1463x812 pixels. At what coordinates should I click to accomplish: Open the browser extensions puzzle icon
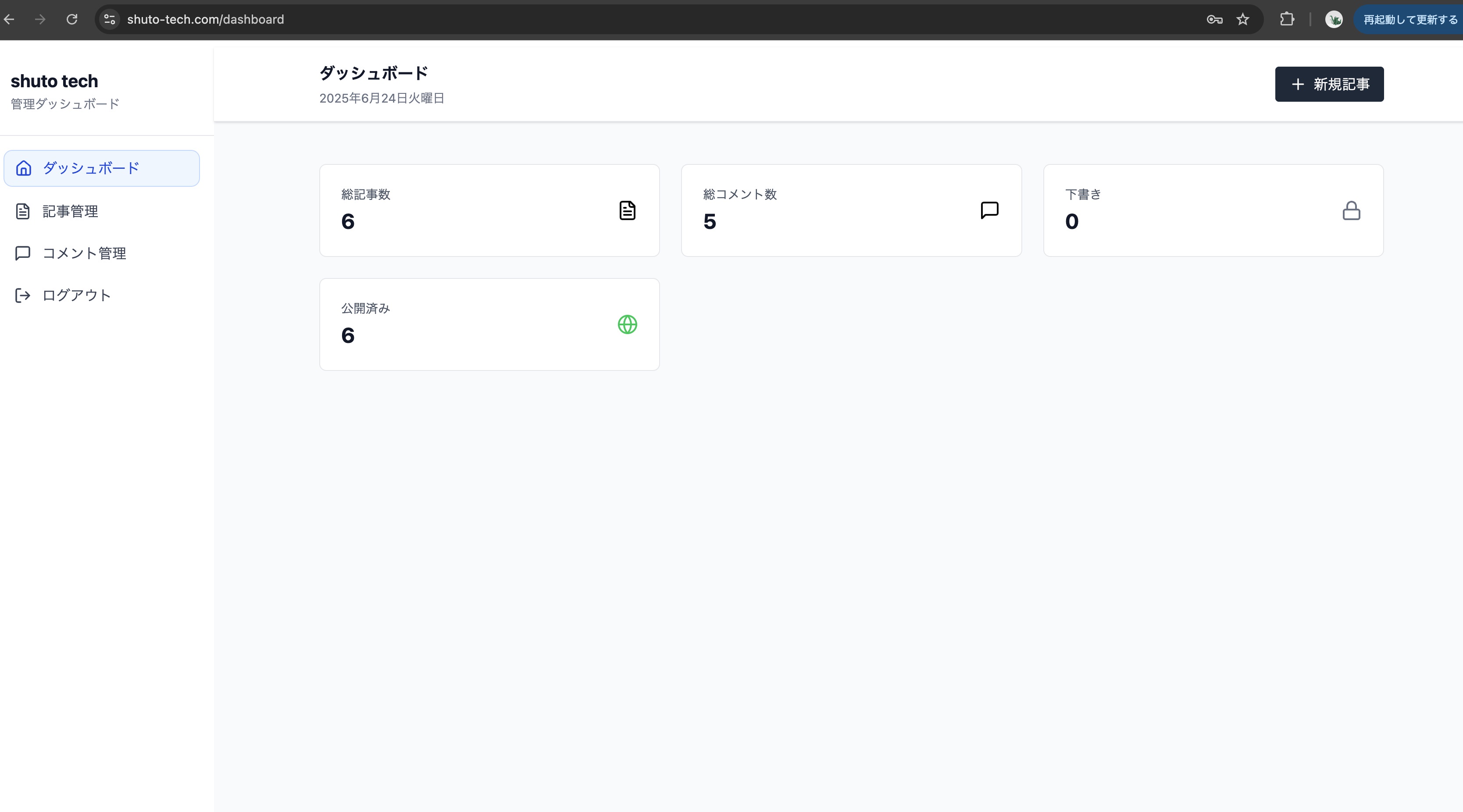(1287, 19)
